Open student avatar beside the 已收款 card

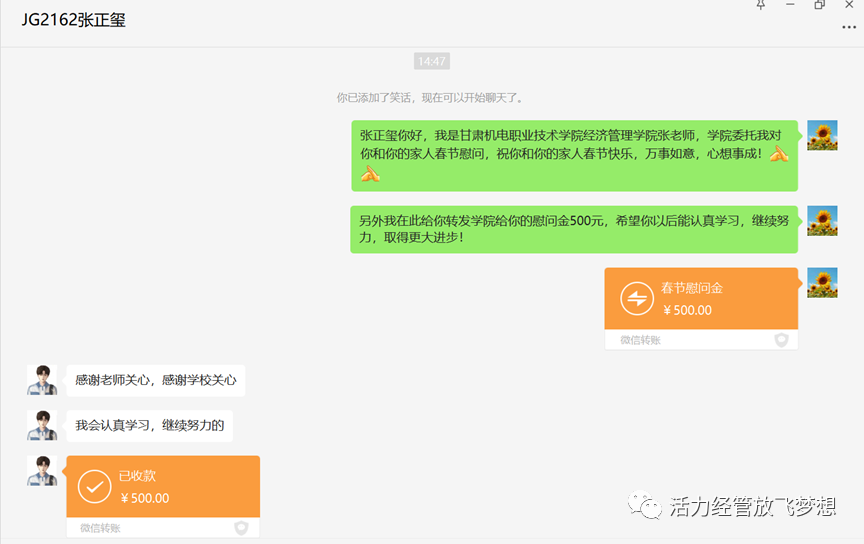42,471
